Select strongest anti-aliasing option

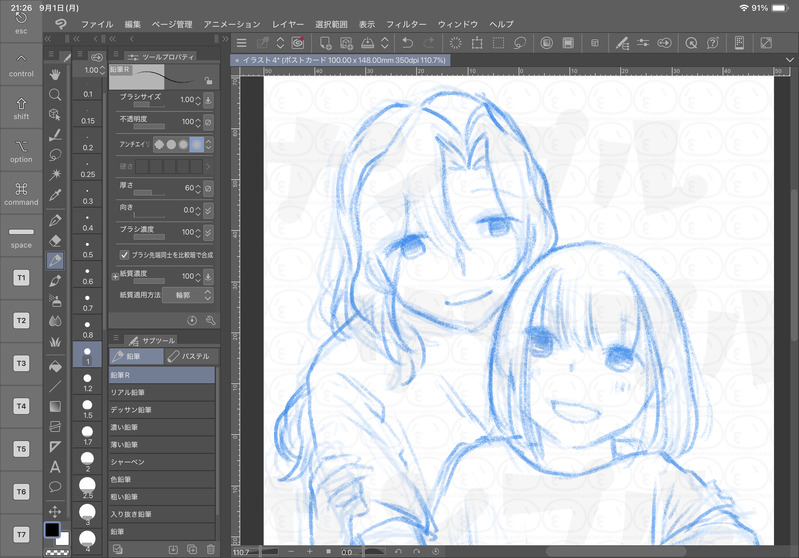tap(197, 144)
